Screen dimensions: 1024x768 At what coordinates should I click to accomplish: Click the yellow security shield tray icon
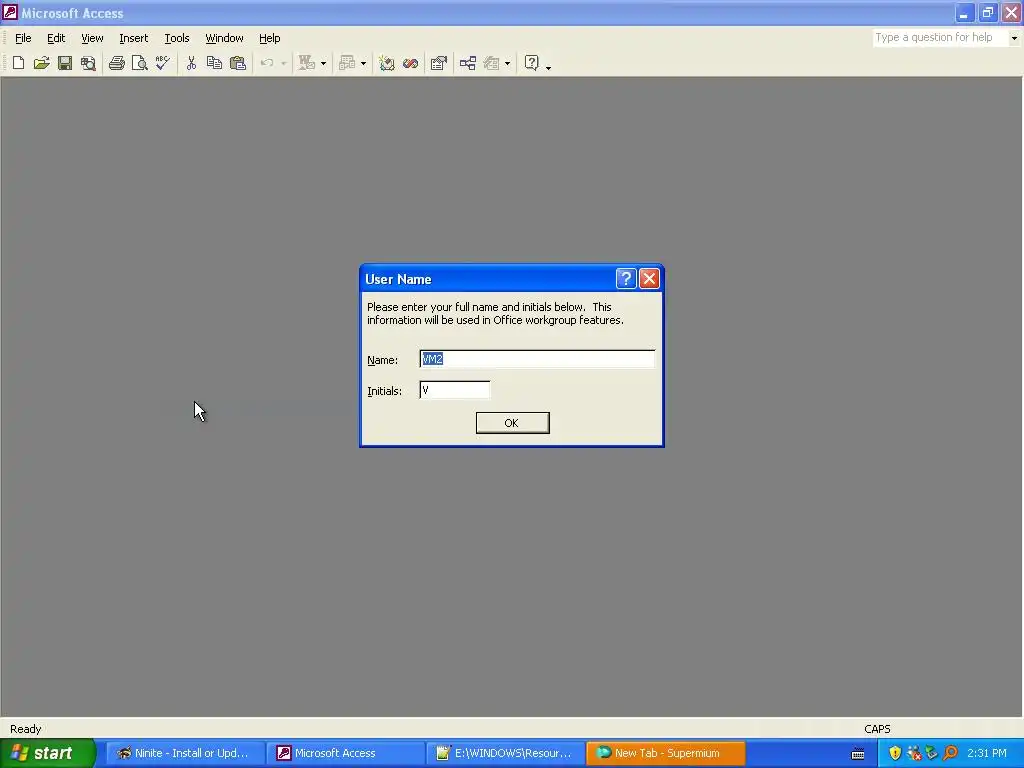(x=895, y=753)
